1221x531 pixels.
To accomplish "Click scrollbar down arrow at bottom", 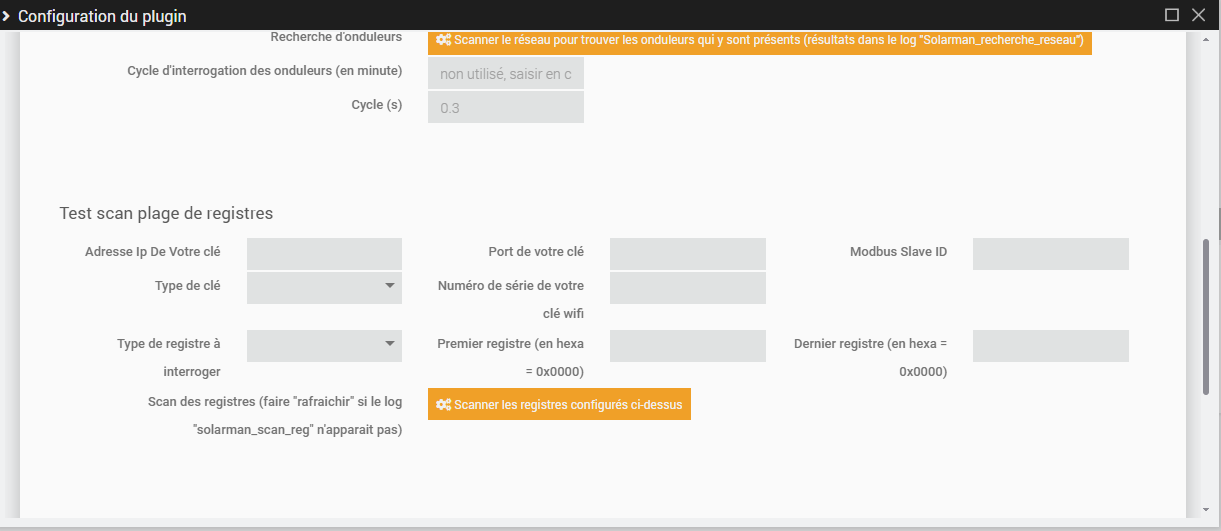I will pyautogui.click(x=1206, y=508).
